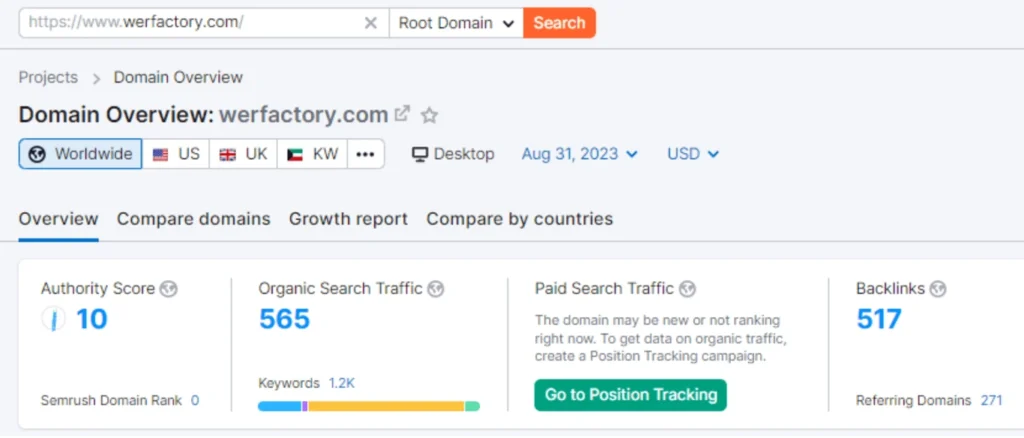This screenshot has width=1024, height=438.
Task: Open the USD currency dropdown
Action: pos(693,154)
